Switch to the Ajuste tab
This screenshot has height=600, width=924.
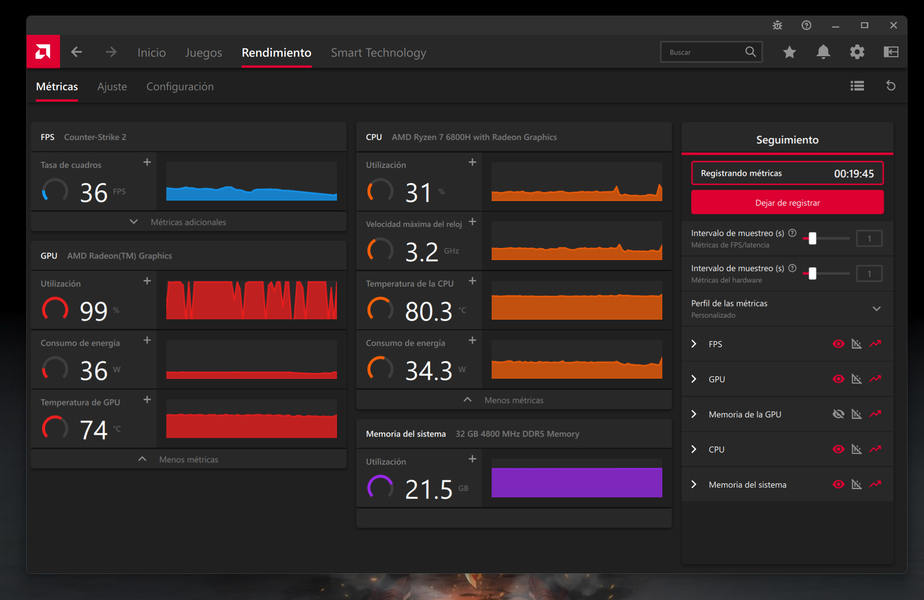click(112, 87)
